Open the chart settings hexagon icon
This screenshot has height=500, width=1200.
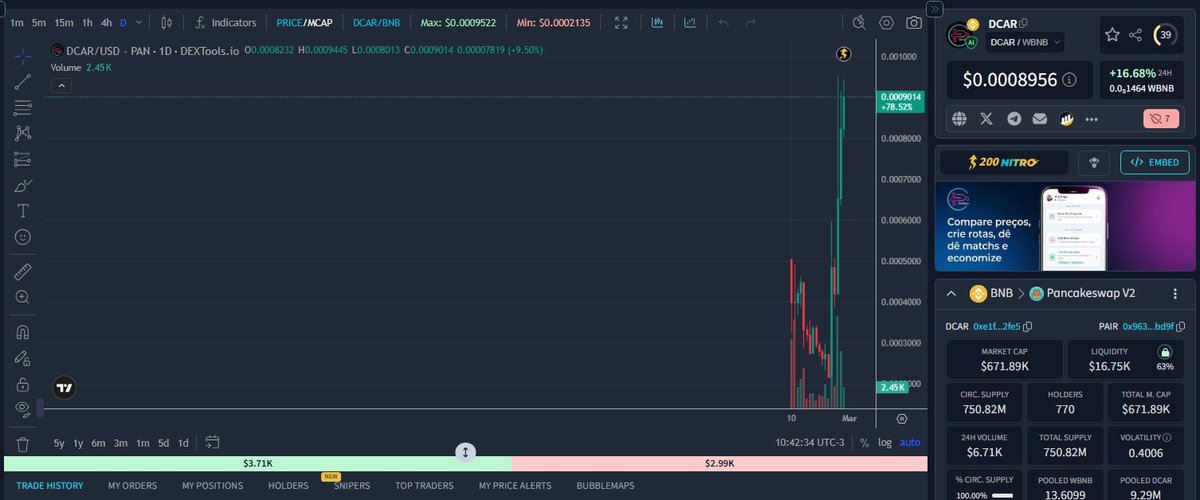tap(887, 22)
